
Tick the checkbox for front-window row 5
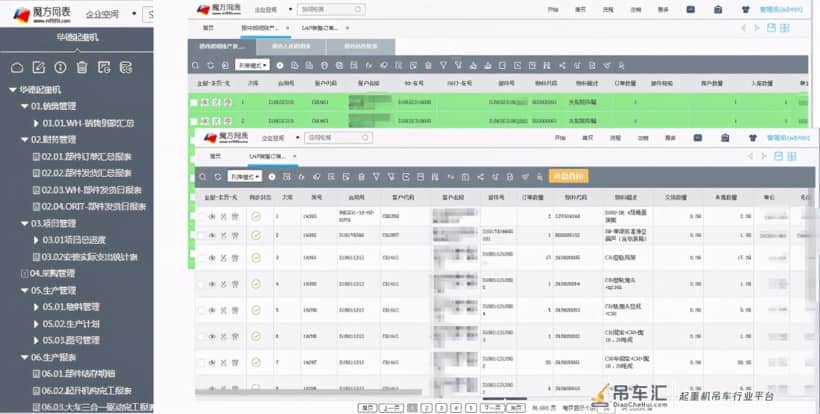(201, 310)
